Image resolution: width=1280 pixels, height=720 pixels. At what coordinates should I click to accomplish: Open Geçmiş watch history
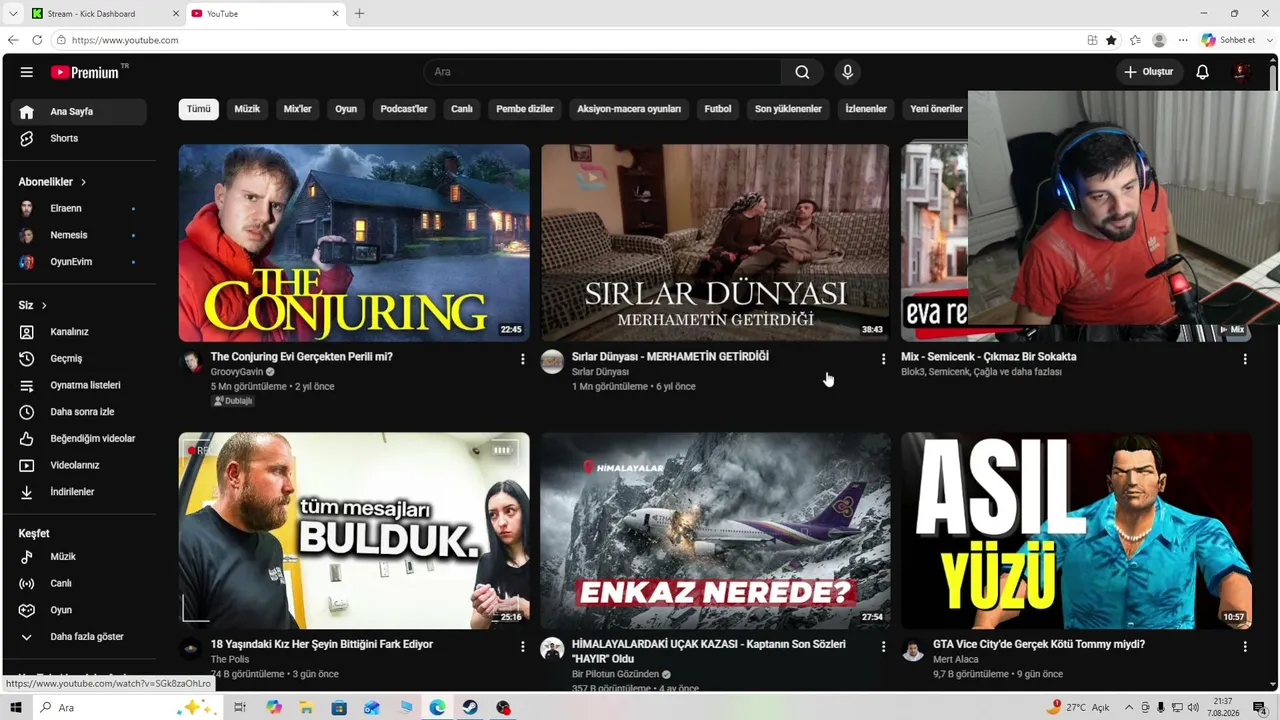(x=79, y=358)
